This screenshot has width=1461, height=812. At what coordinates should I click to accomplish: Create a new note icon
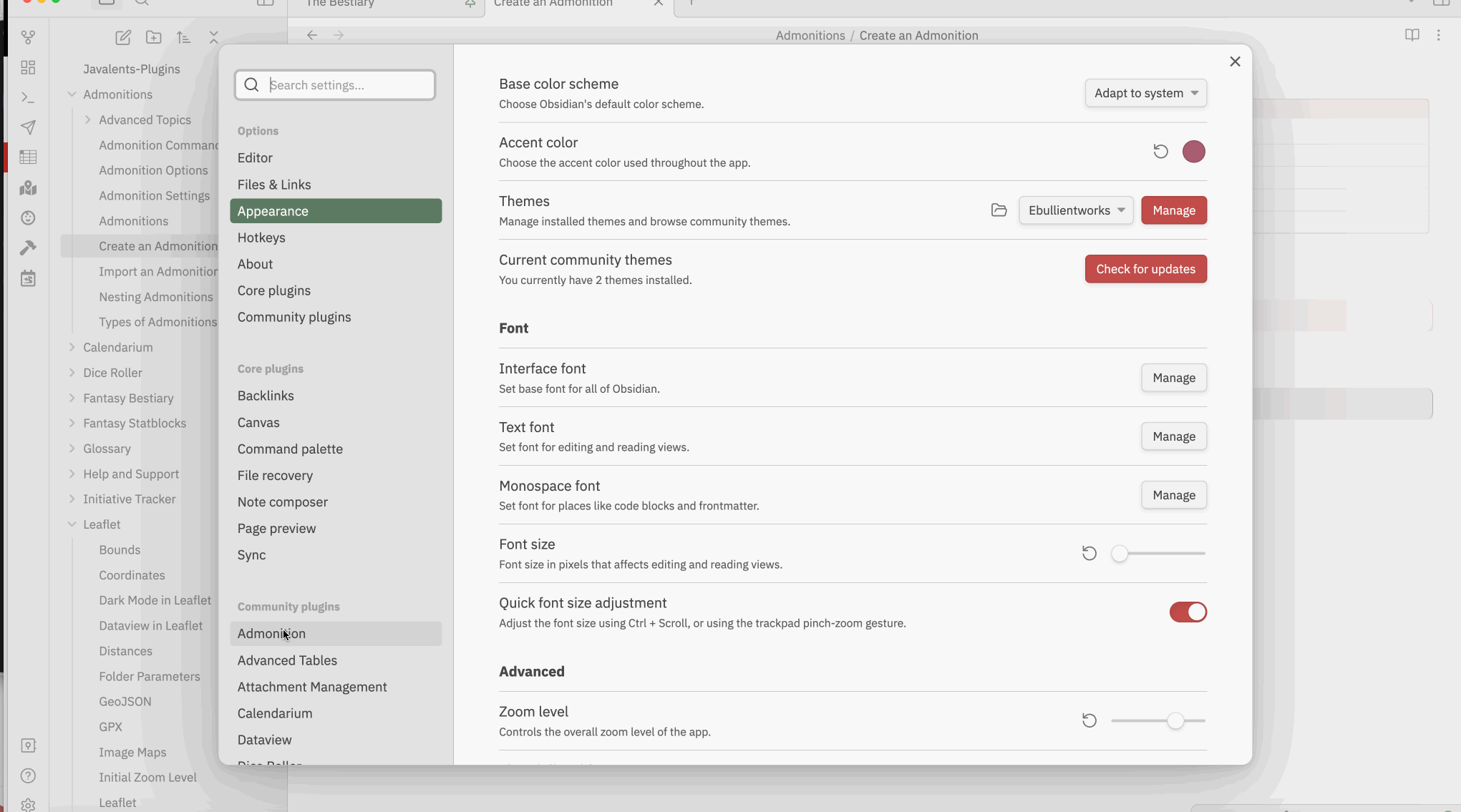[123, 37]
